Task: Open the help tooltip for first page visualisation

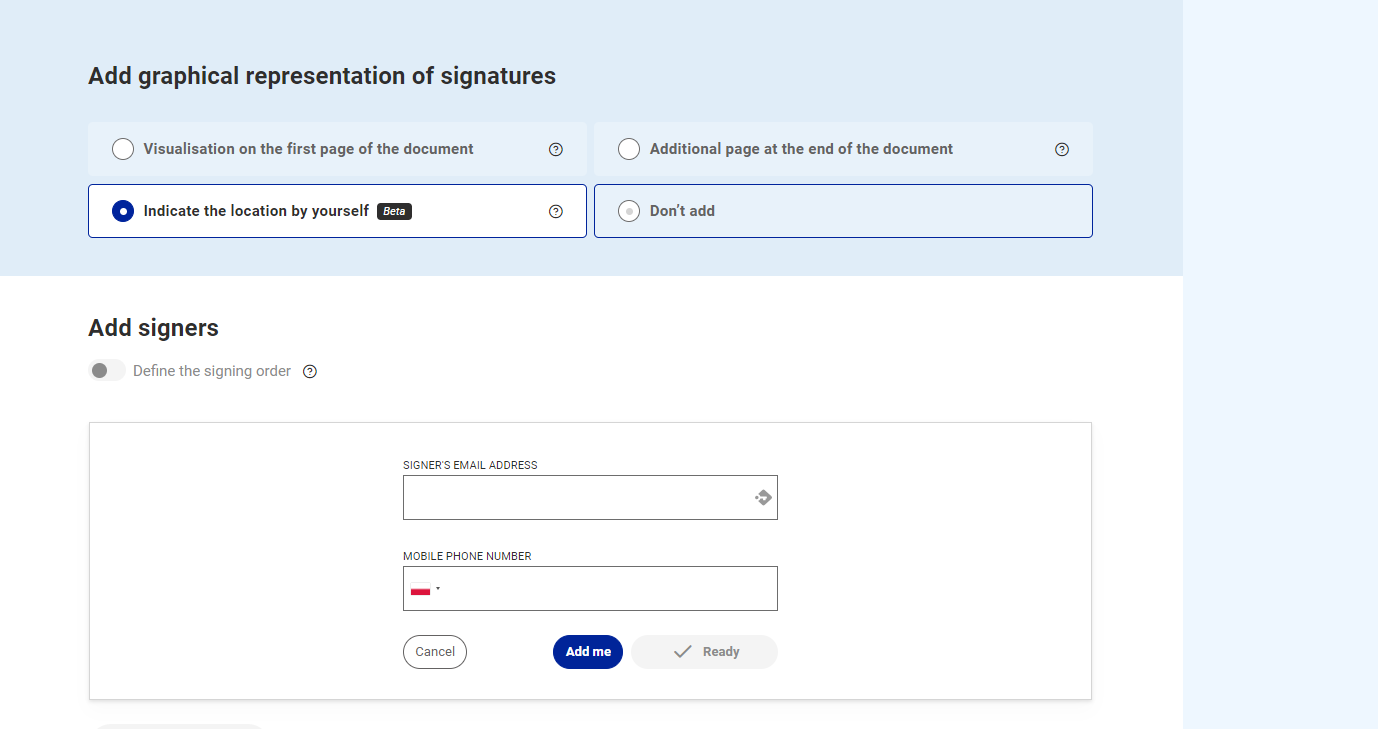Action: pyautogui.click(x=555, y=148)
